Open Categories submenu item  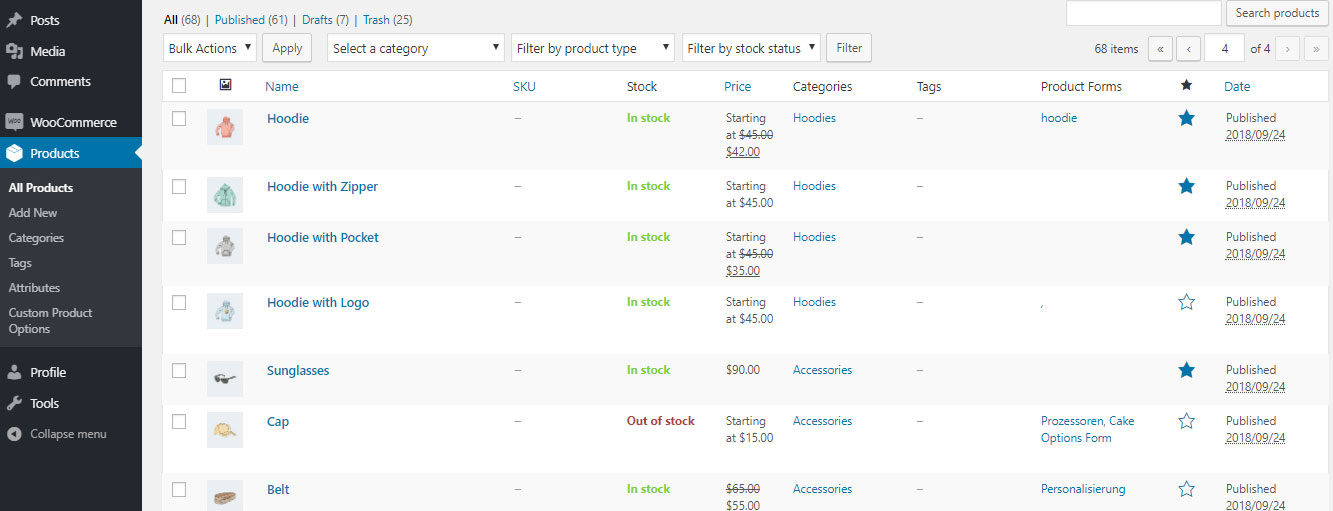point(36,238)
